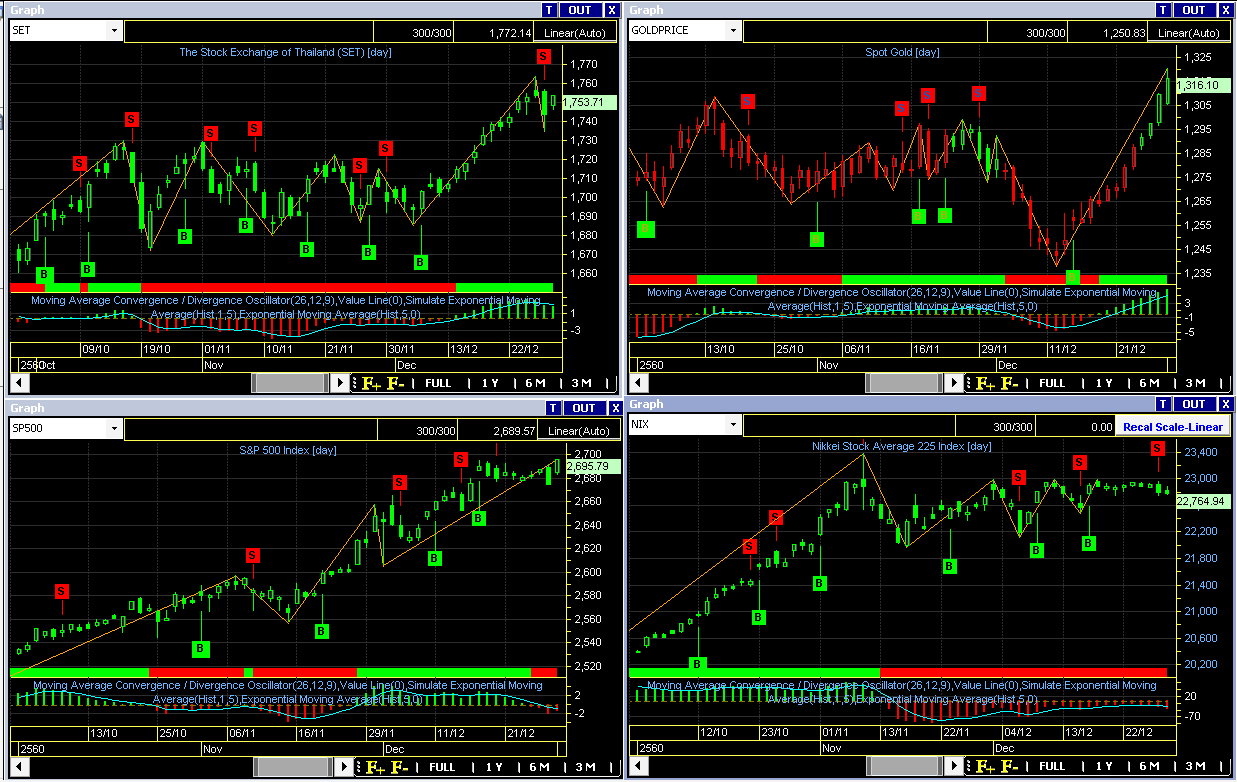Viewport: 1237px width, 782px height.
Task: Select 3M range in NIX graph
Action: 1195,766
